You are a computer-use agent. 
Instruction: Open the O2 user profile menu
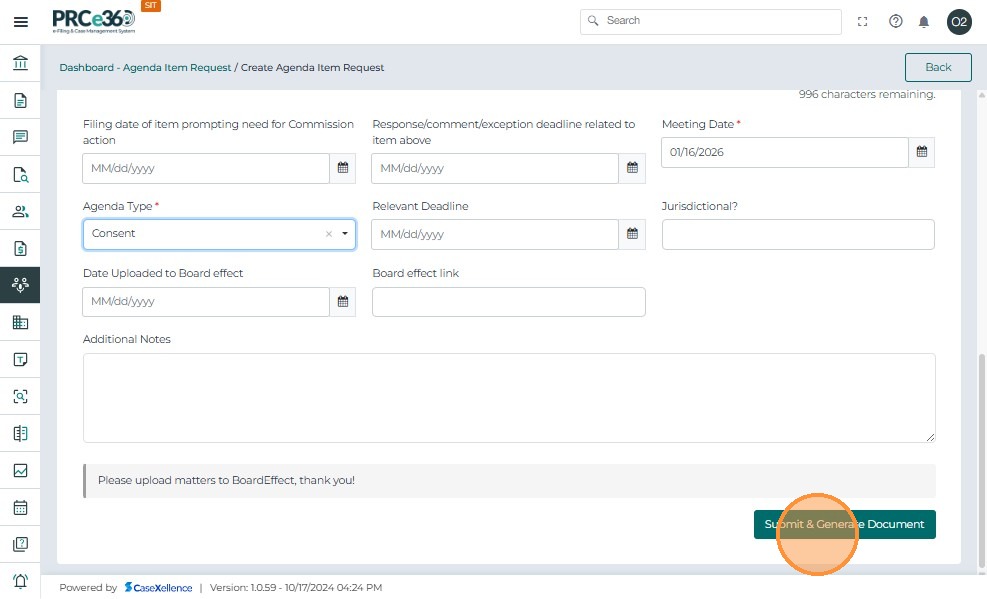959,22
